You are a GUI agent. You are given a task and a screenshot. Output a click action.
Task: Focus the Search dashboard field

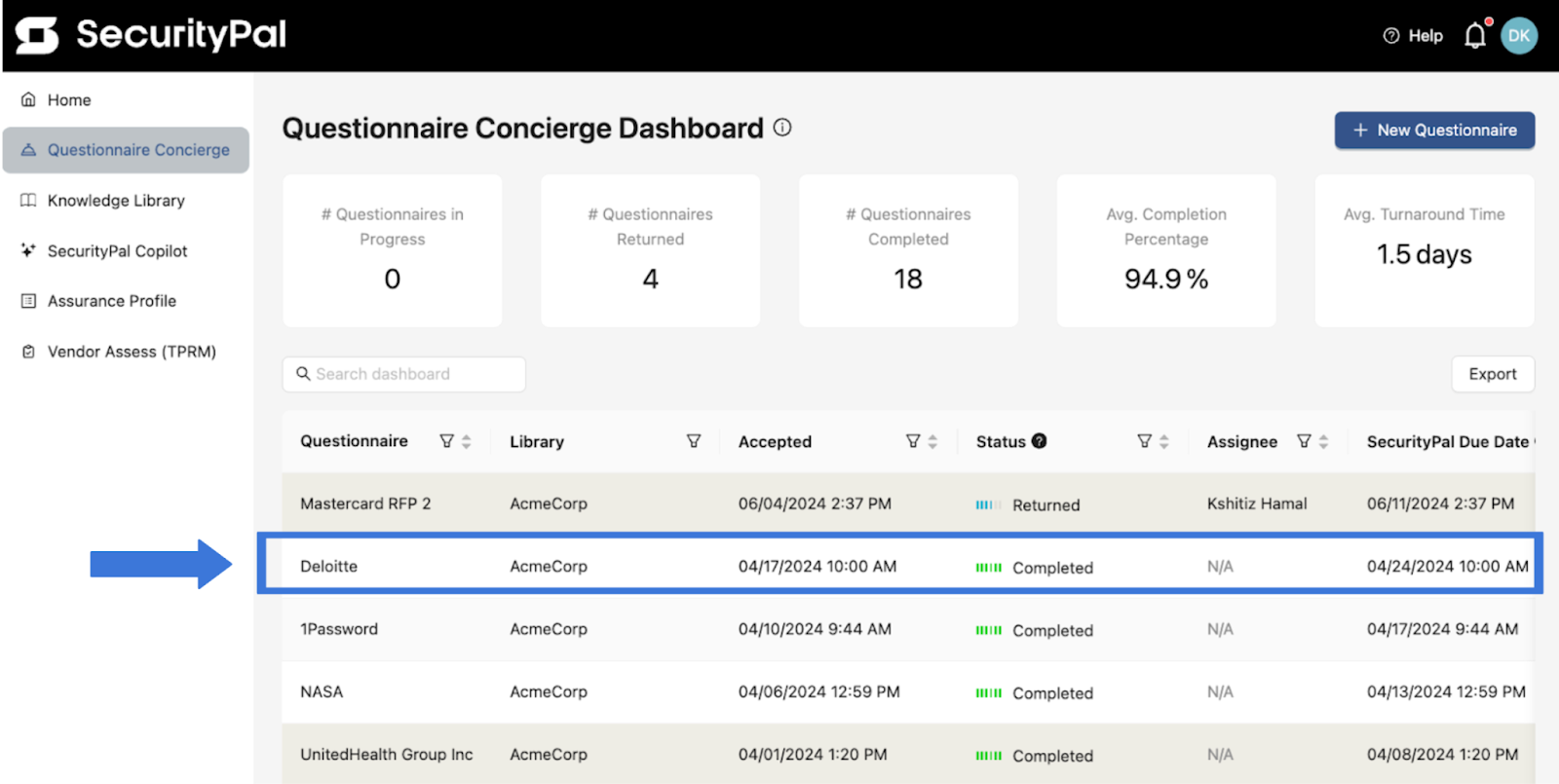(x=403, y=374)
